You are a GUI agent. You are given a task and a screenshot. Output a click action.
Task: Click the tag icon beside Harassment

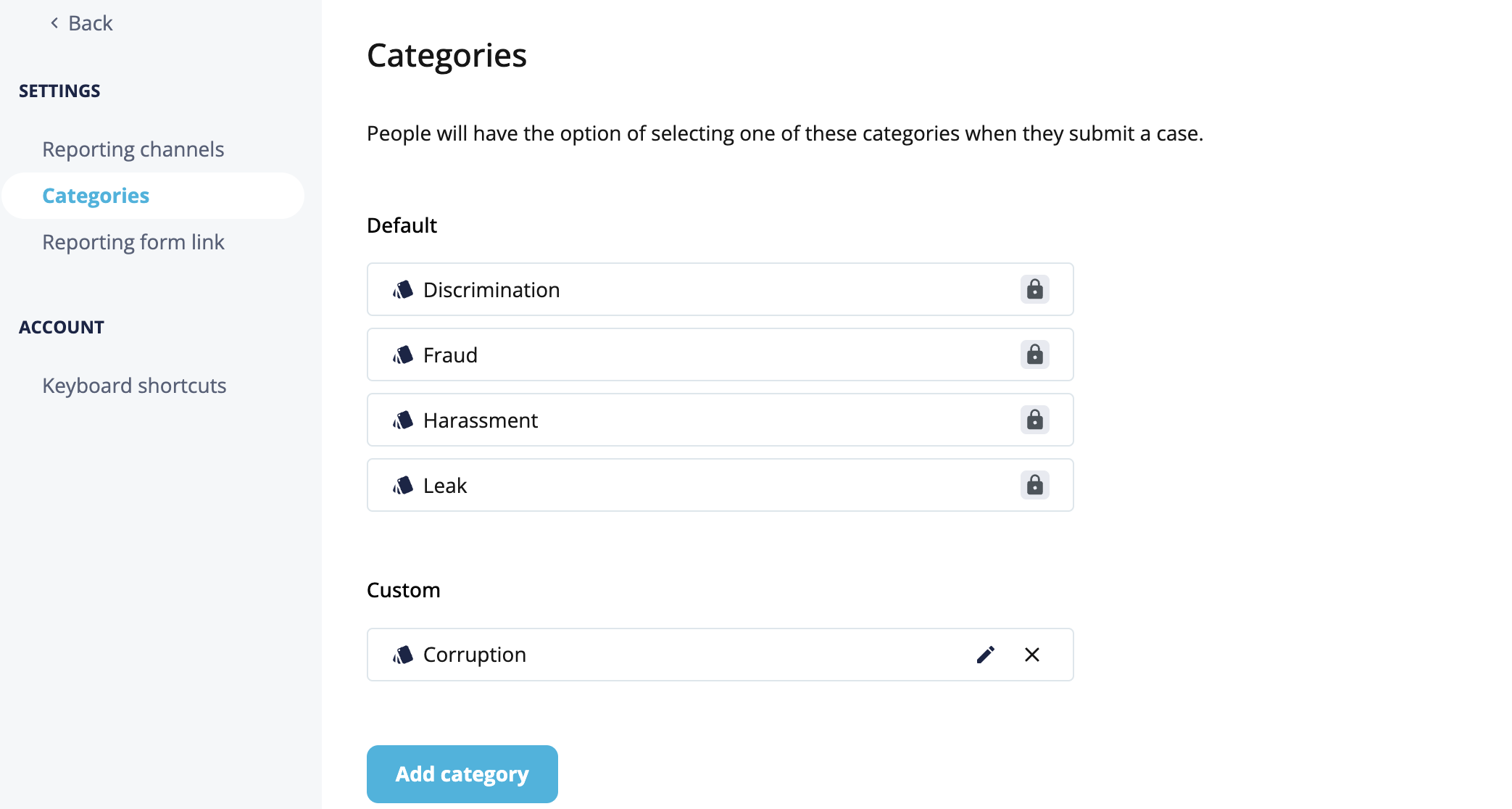coord(403,420)
